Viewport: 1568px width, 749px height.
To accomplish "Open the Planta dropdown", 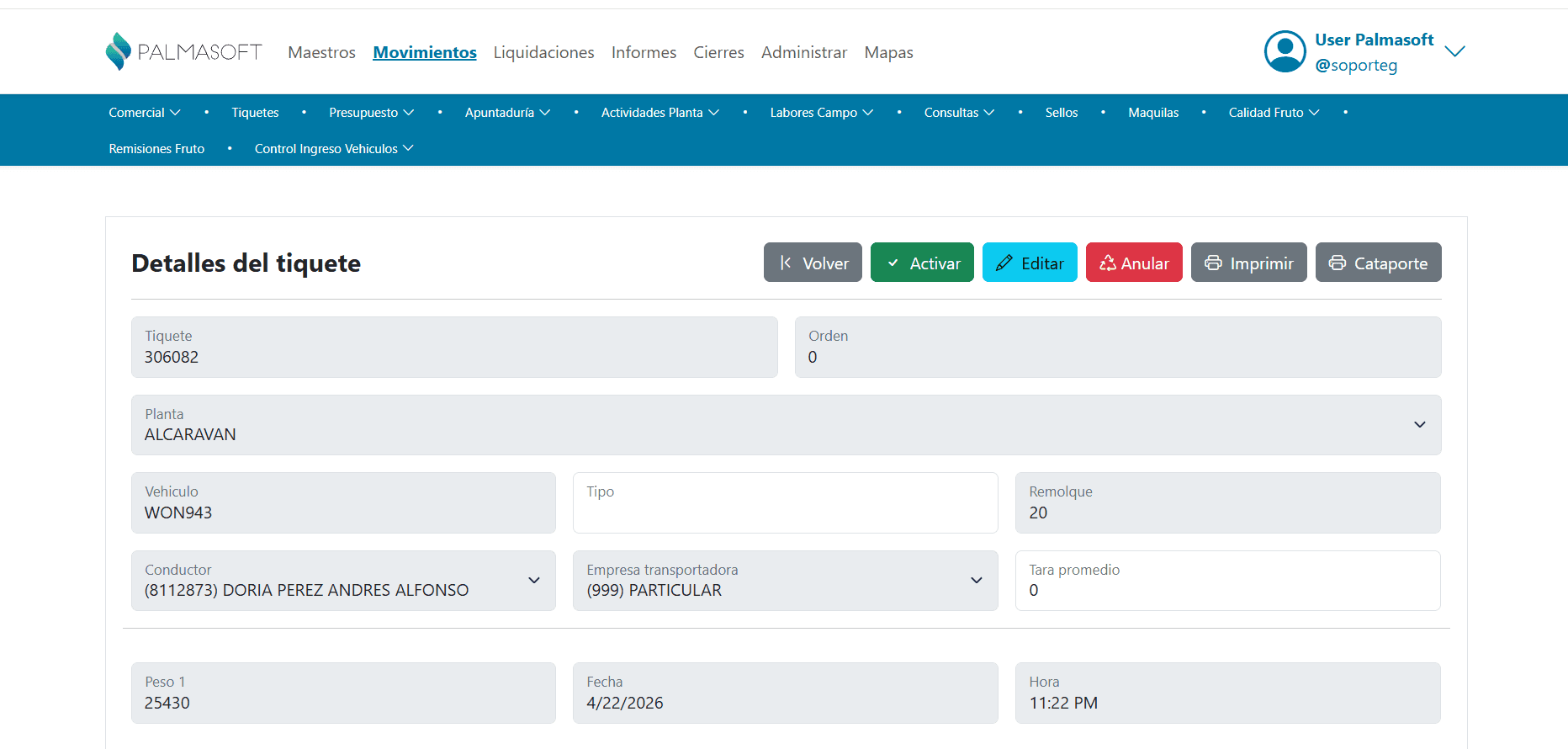I will tap(1419, 425).
